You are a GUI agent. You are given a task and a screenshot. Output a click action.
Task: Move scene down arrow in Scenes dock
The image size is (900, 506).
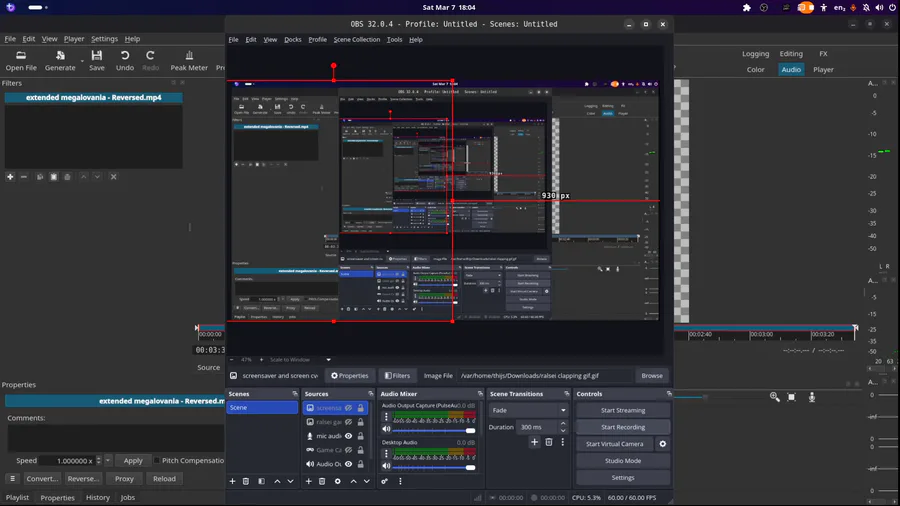click(290, 481)
